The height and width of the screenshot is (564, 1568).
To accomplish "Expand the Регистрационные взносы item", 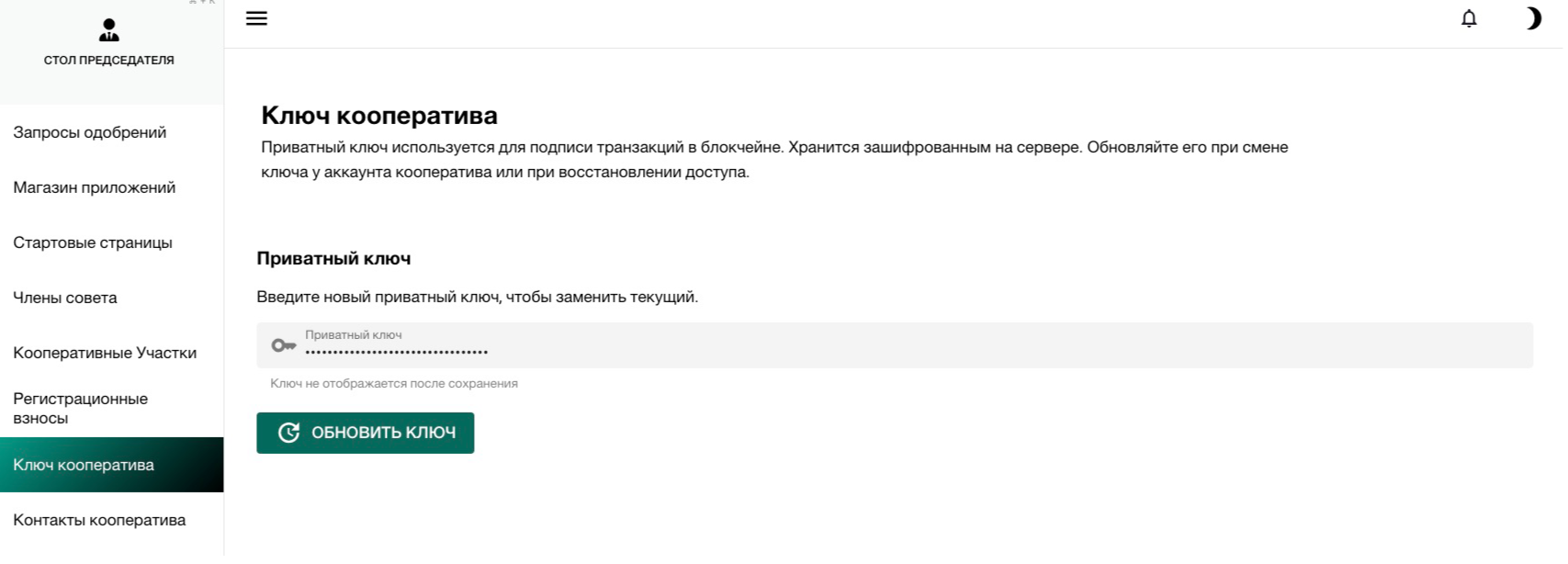I will [x=80, y=408].
